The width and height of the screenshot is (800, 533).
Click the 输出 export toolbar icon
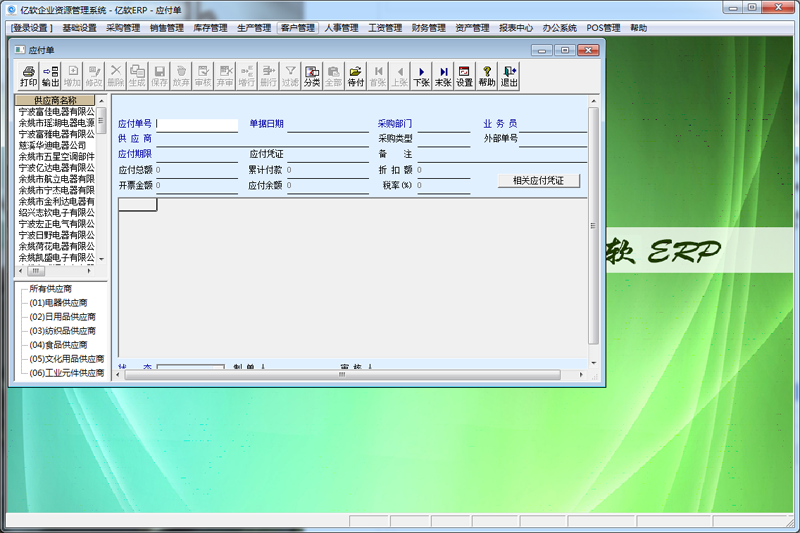[x=51, y=76]
